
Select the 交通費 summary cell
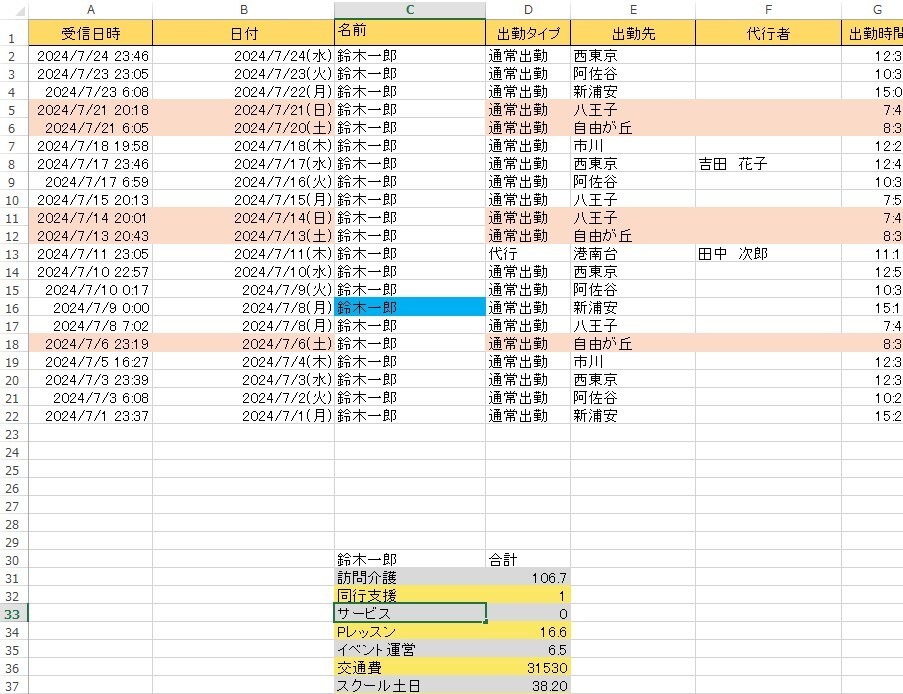coord(409,668)
